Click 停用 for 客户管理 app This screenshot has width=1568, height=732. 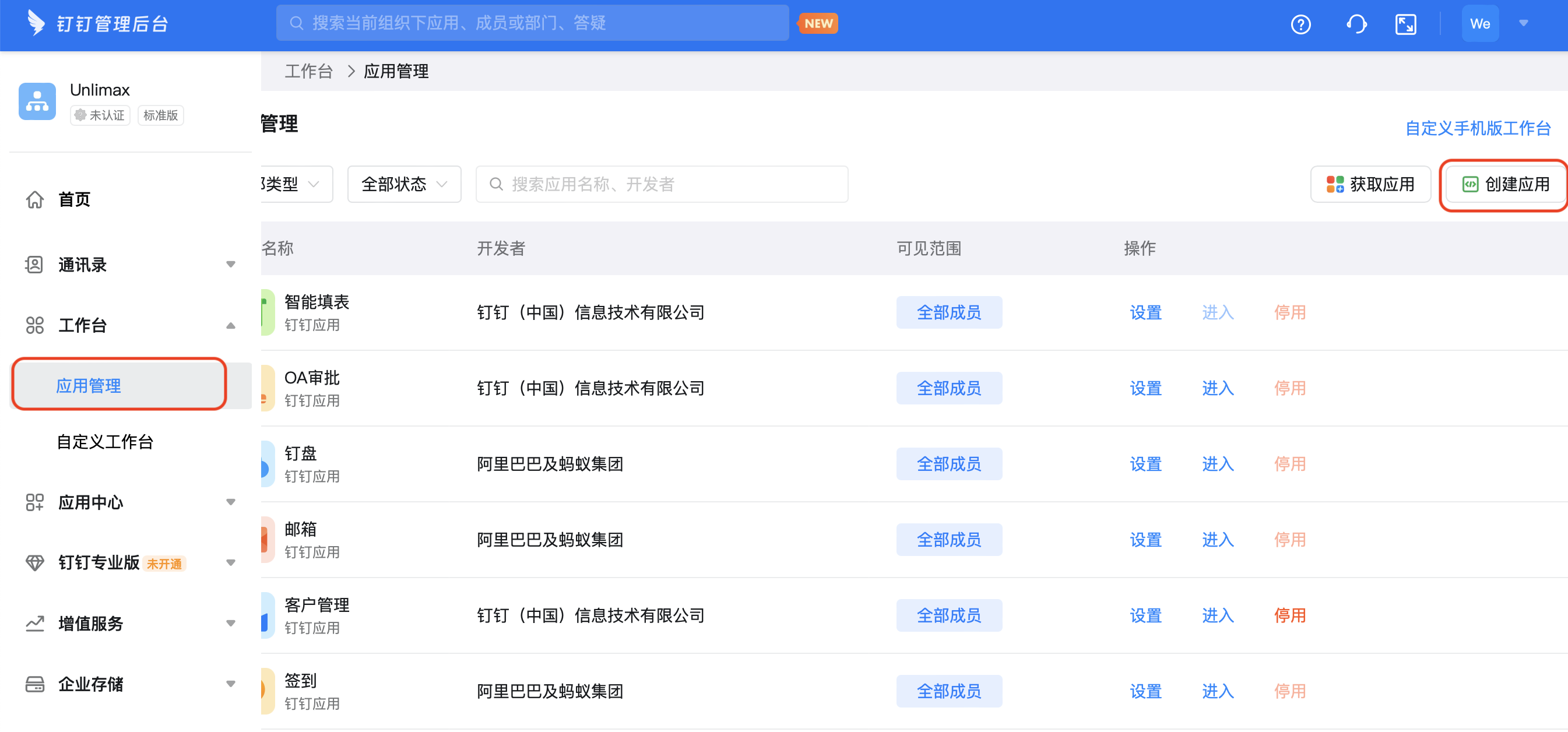click(x=1289, y=615)
